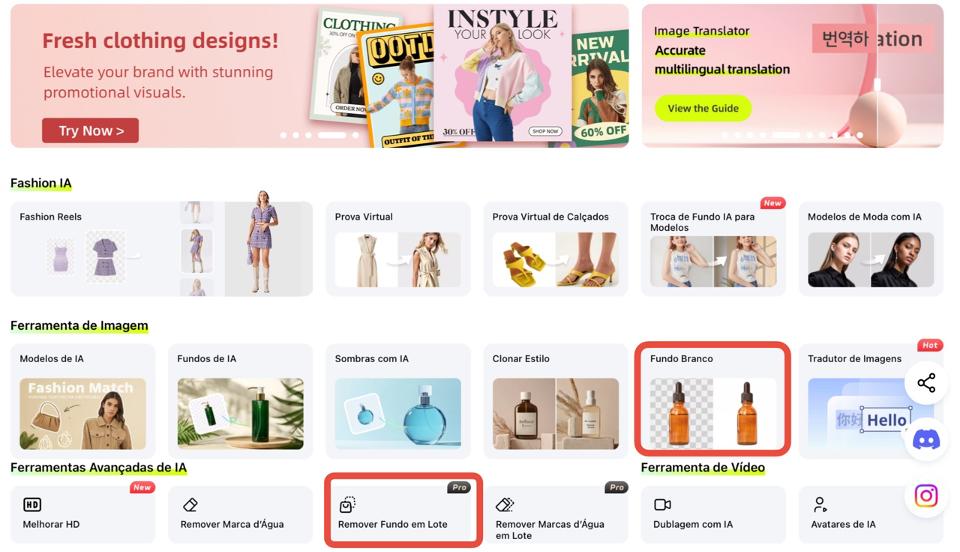This screenshot has width=960, height=552.
Task: Open the Fashion Reels card
Action: tap(162, 249)
